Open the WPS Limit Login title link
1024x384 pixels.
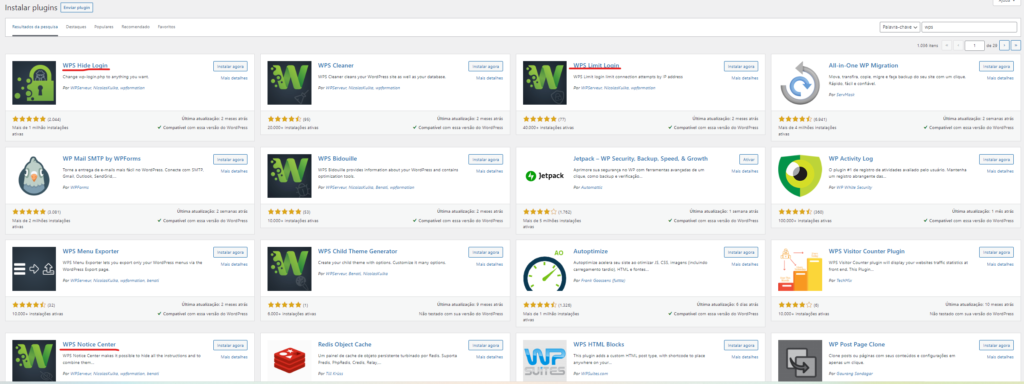(x=596, y=65)
